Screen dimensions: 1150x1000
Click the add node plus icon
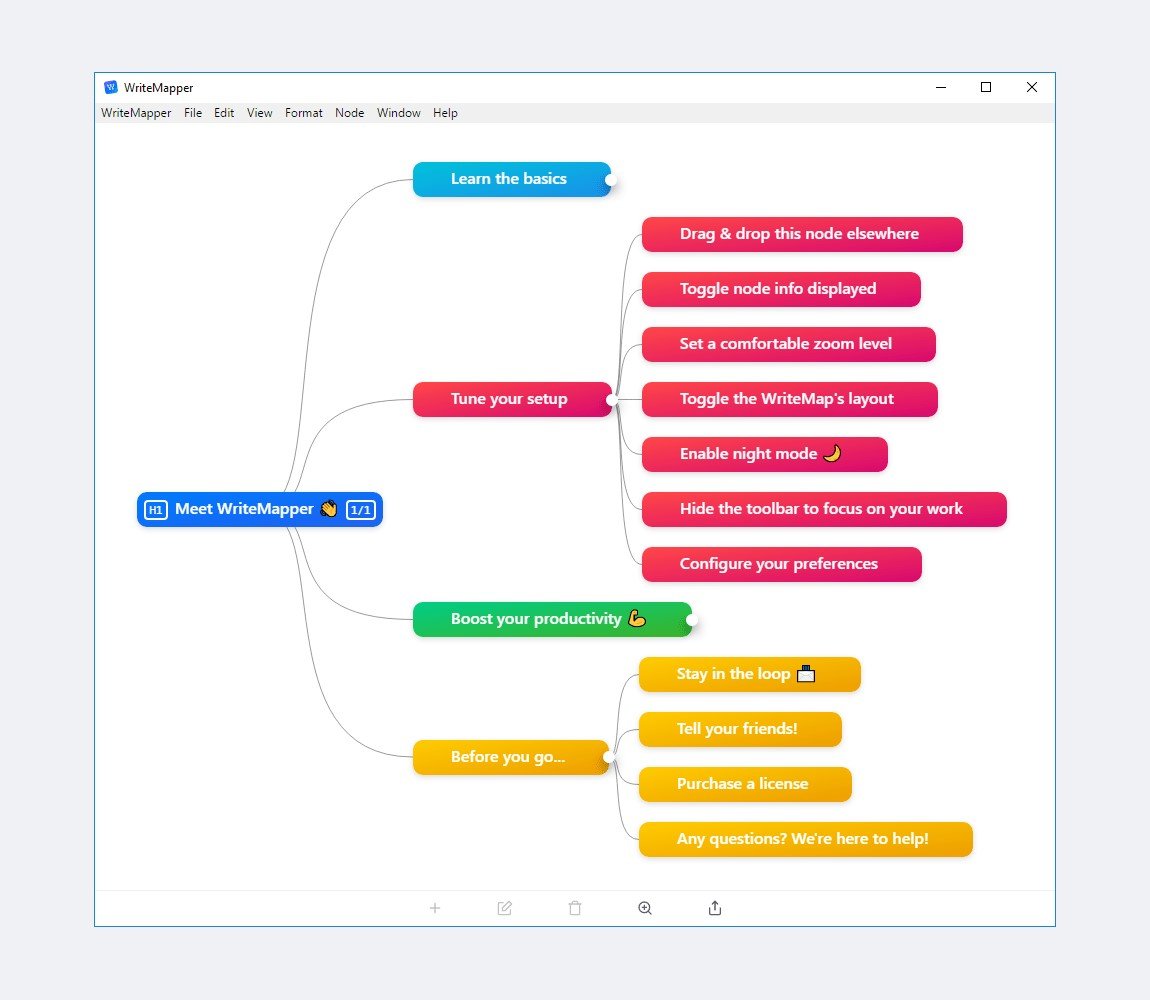click(435, 908)
